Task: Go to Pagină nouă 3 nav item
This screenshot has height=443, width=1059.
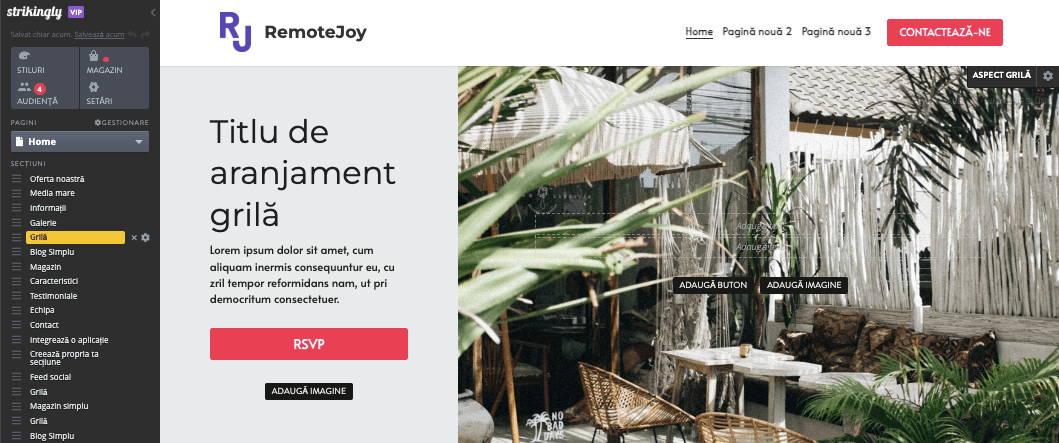Action: pyautogui.click(x=836, y=31)
